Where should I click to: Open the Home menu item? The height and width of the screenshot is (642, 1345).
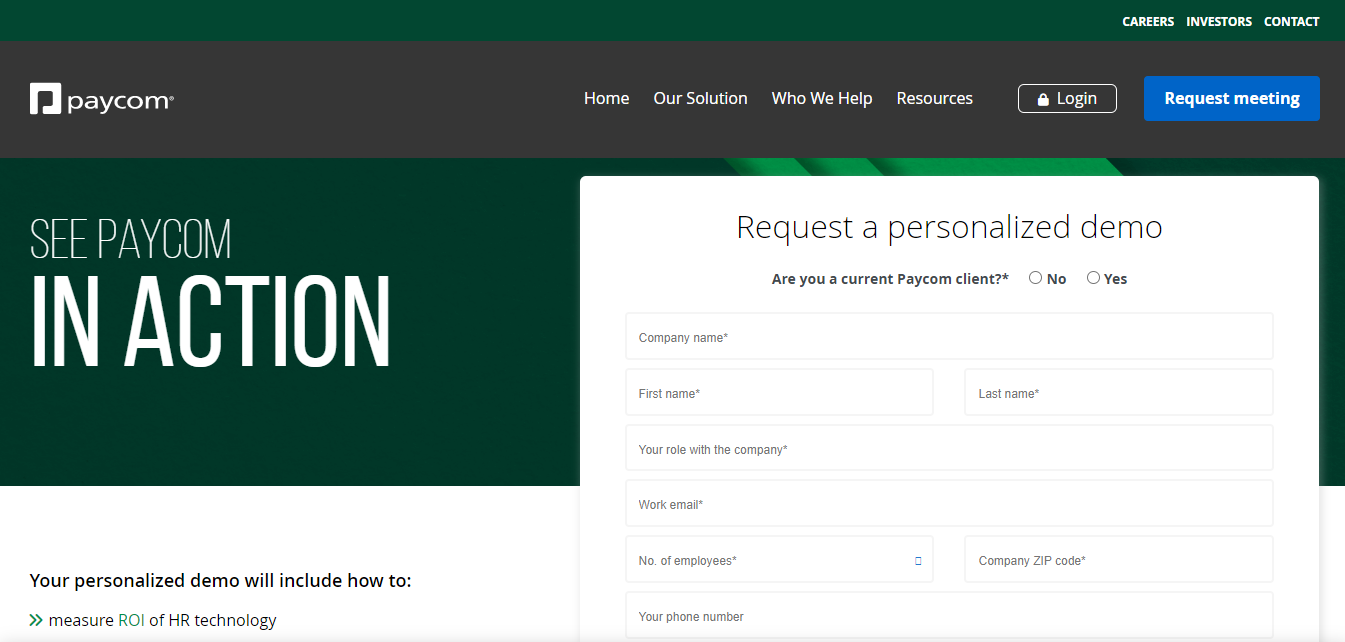606,98
